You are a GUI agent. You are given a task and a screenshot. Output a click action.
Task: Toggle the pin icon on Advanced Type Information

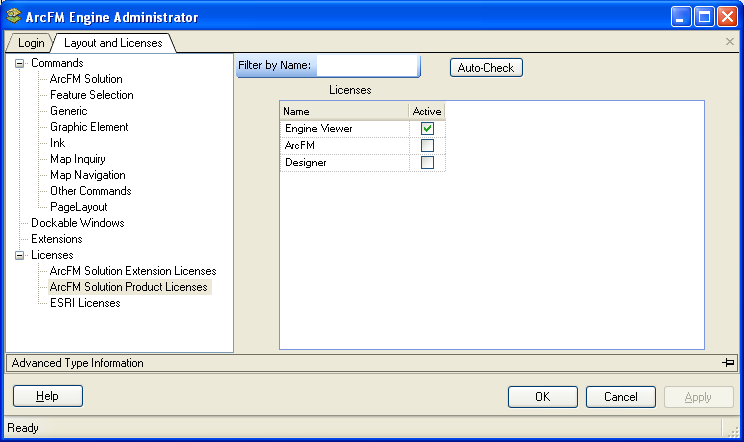728,363
